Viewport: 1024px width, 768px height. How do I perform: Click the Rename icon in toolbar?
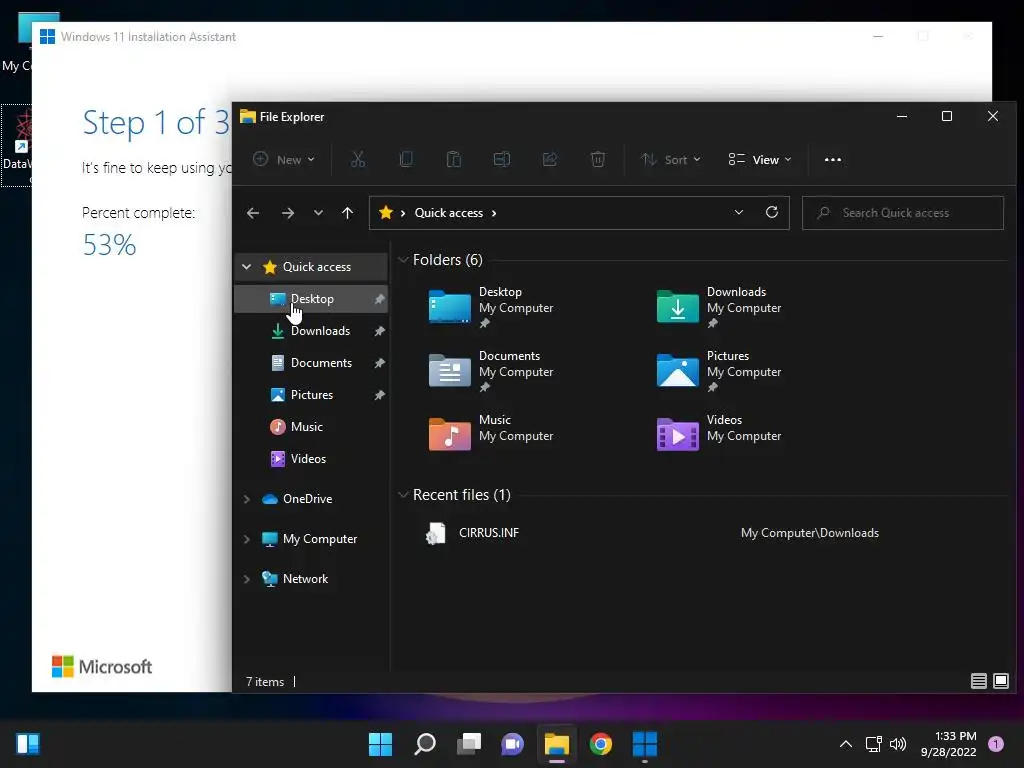tap(502, 159)
